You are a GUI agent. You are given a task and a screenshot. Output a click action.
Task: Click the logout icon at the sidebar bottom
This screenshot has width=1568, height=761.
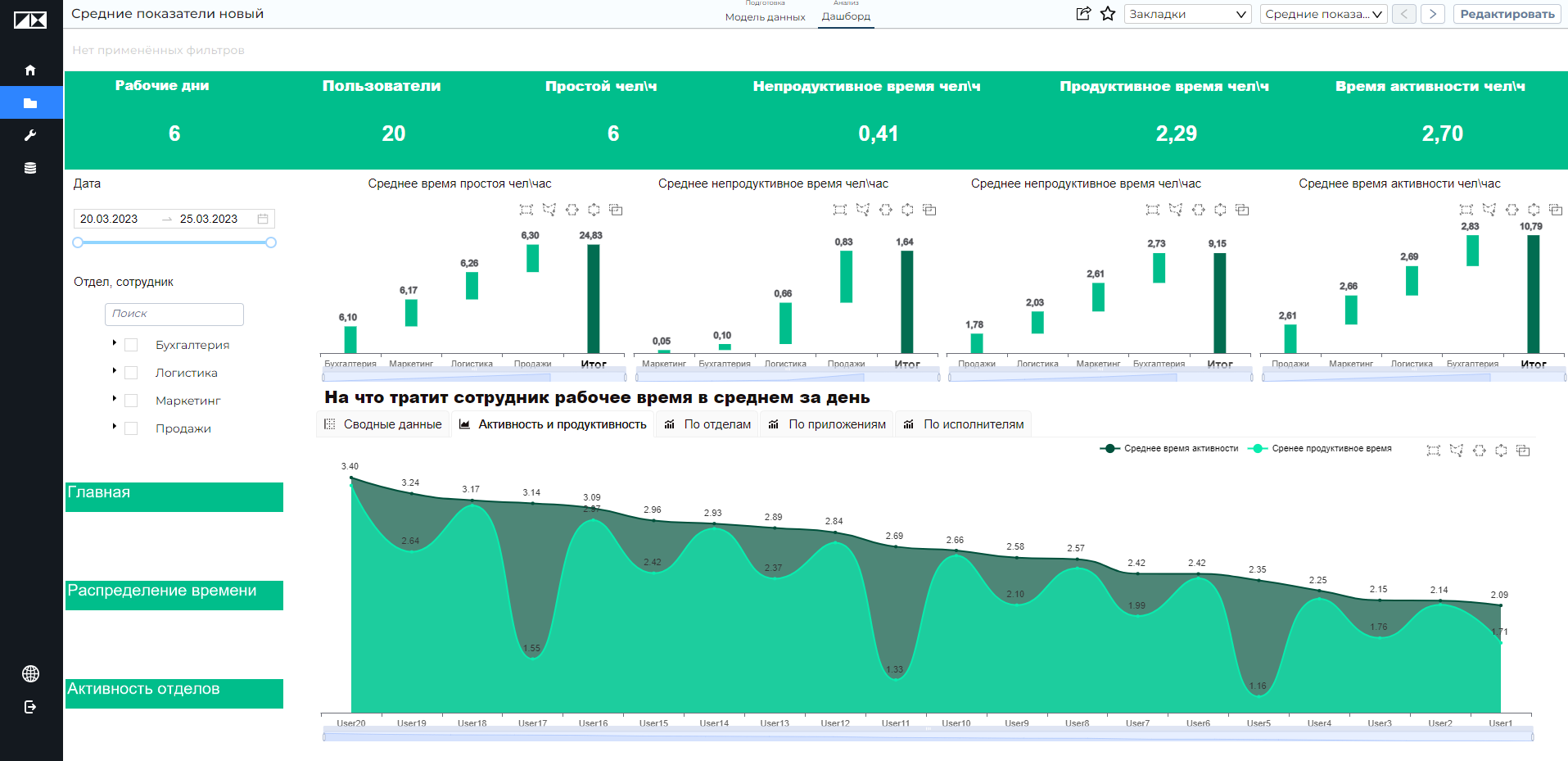(30, 707)
